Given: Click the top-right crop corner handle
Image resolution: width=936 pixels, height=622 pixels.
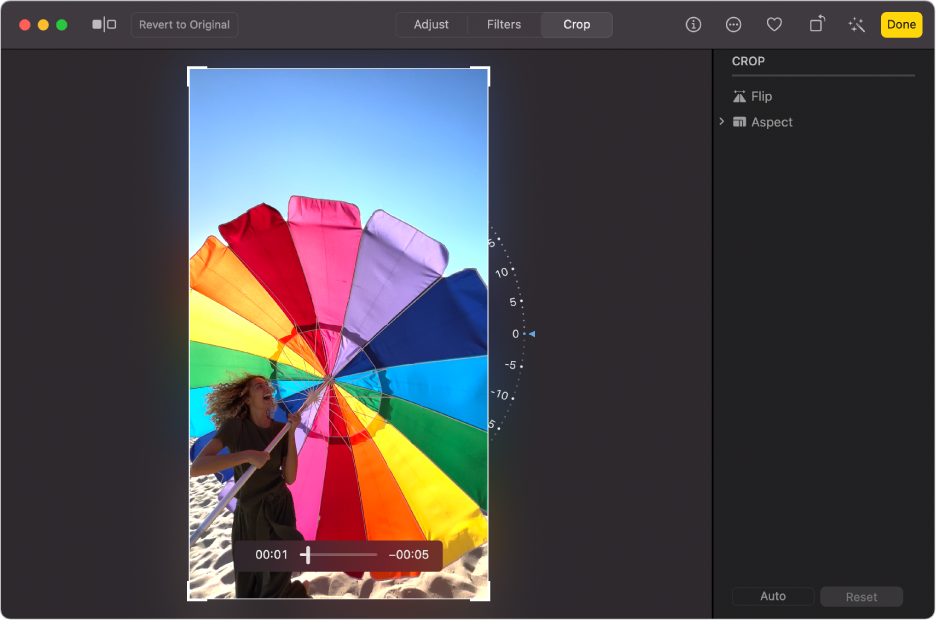Looking at the screenshot, I should (486, 71).
